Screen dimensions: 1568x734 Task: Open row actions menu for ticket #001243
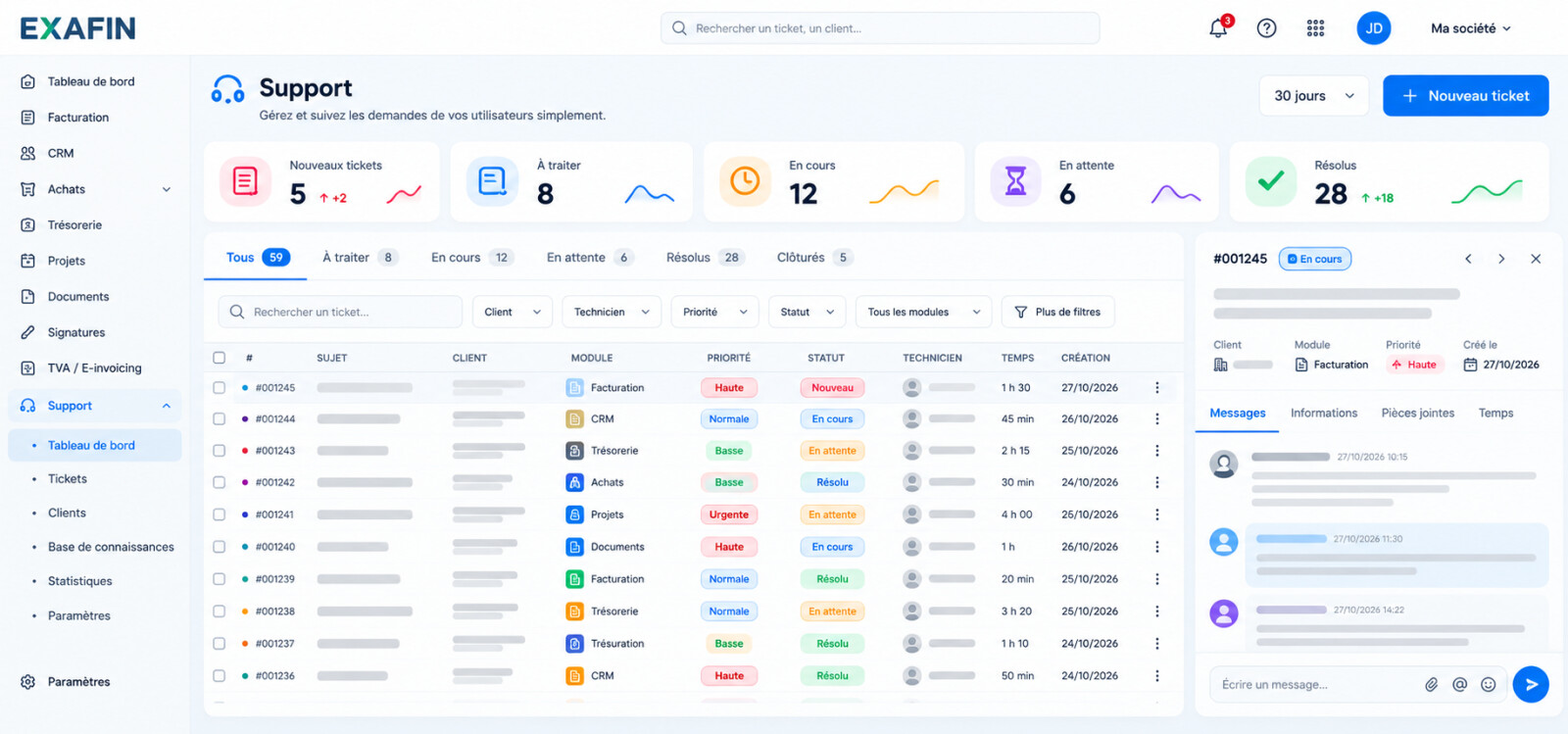(x=1157, y=451)
